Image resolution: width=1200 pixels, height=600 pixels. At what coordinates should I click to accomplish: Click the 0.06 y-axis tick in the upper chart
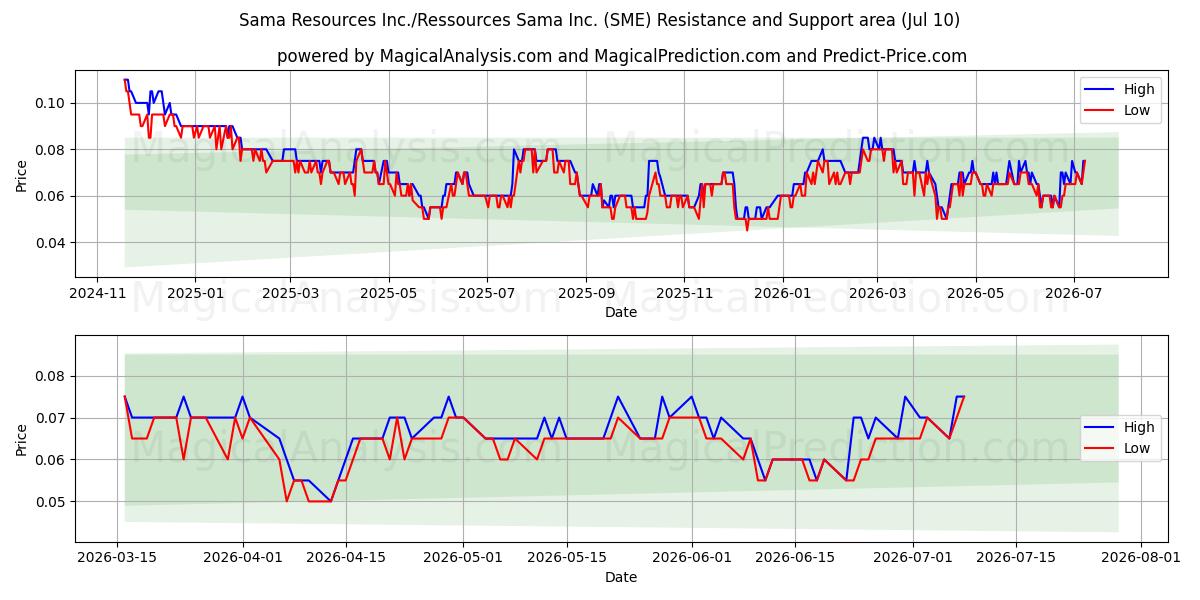point(52,196)
